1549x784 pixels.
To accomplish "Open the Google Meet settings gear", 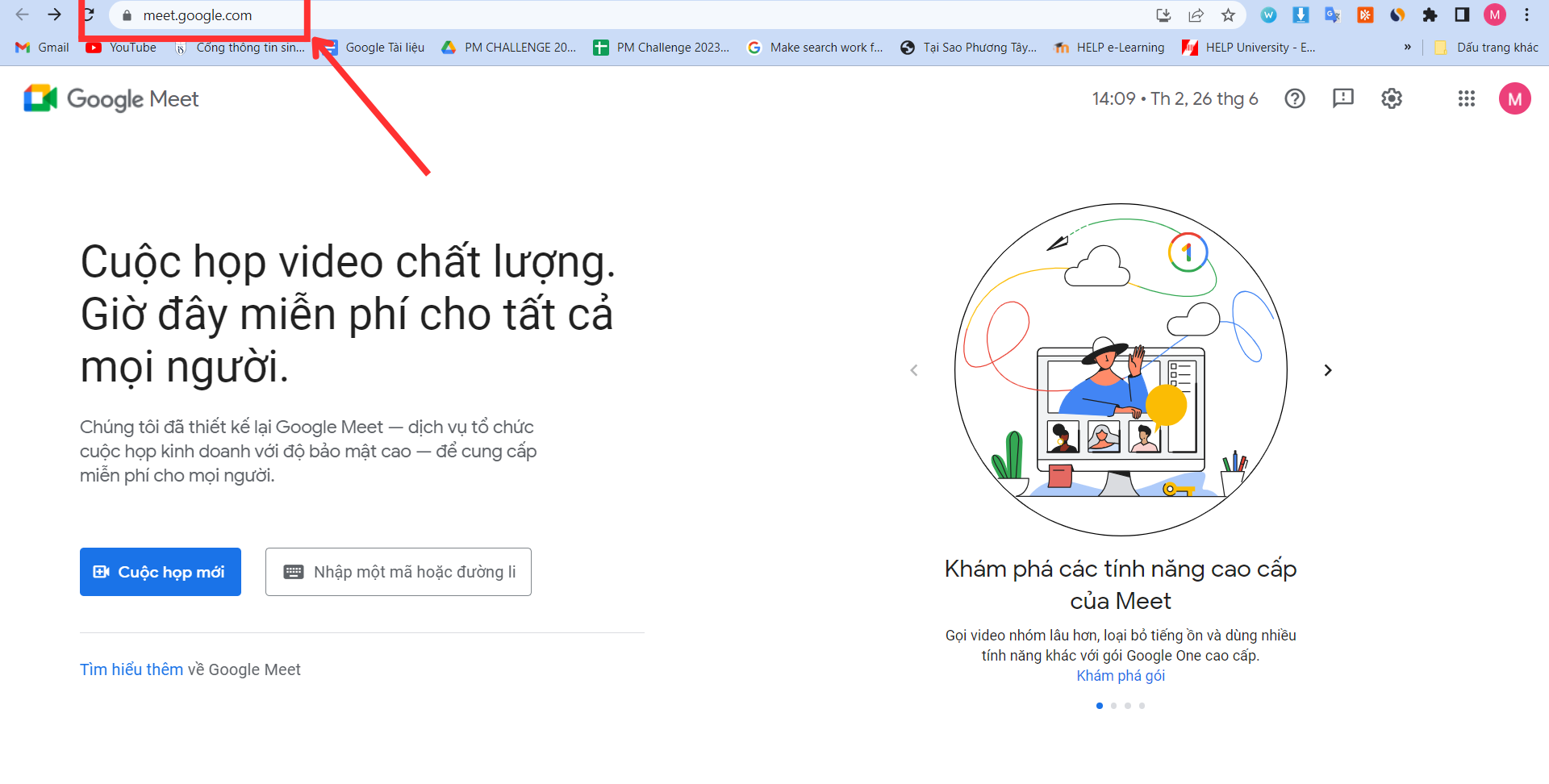I will point(1392,98).
